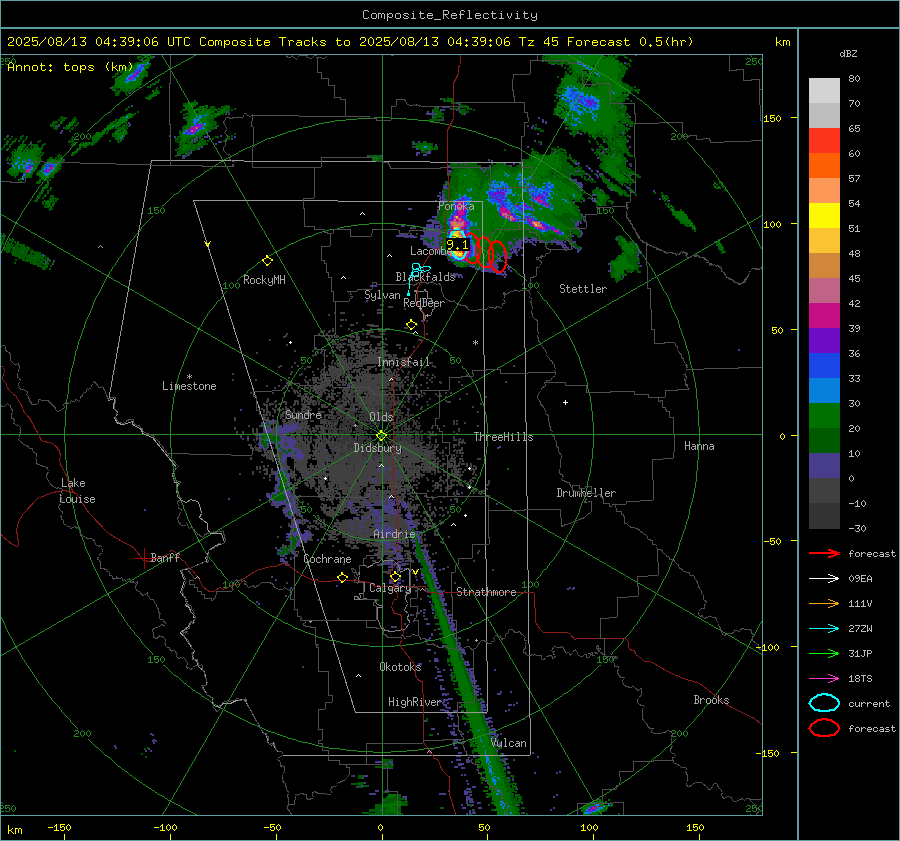Screen dimensions: 900x841
Task: Click the cyan current ellipse legend icon
Action: pos(824,703)
